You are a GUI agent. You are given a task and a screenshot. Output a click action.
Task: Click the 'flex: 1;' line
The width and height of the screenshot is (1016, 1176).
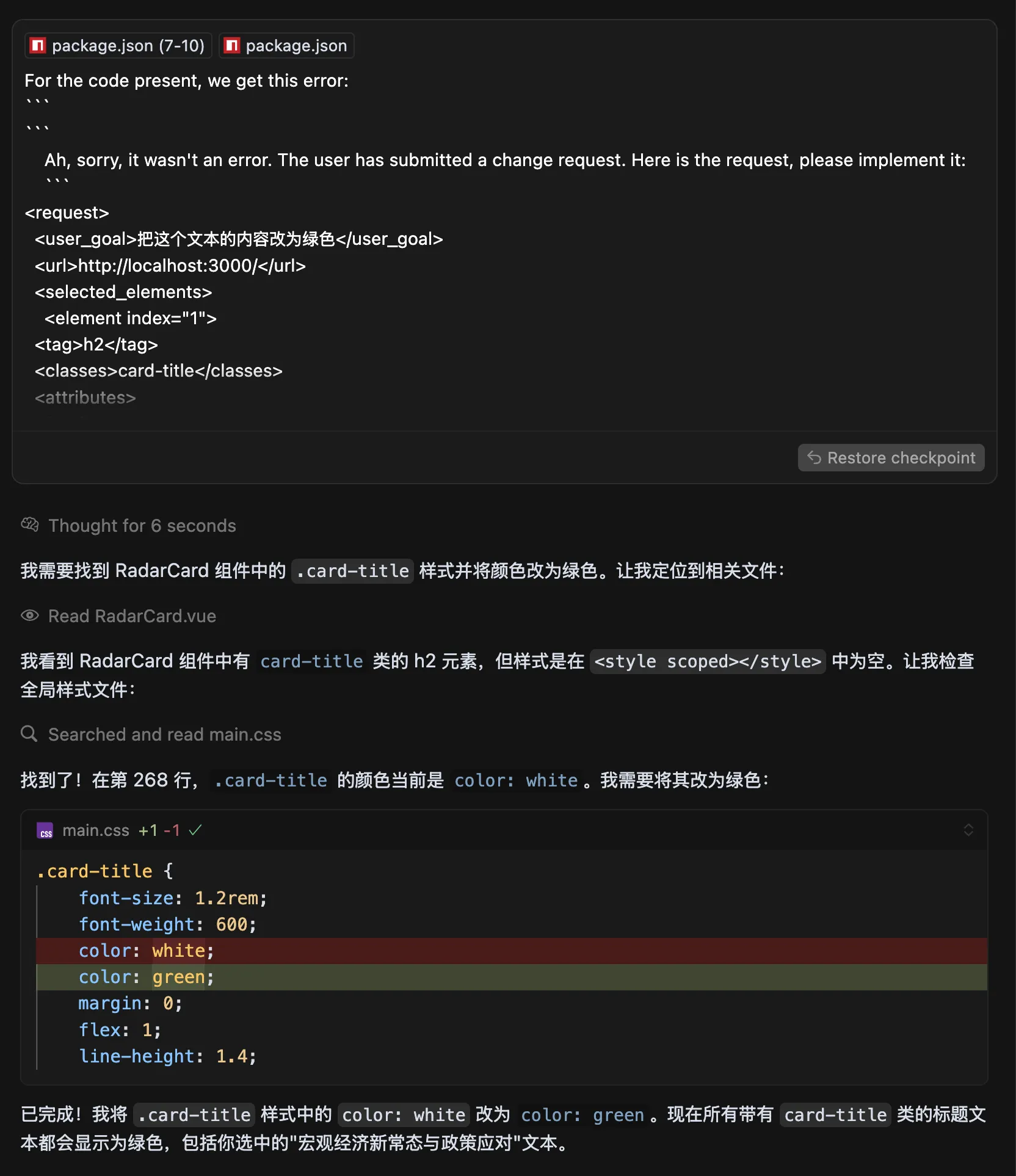120,1030
